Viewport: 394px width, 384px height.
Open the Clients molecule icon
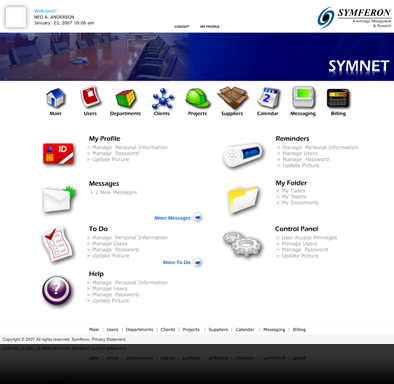(162, 98)
